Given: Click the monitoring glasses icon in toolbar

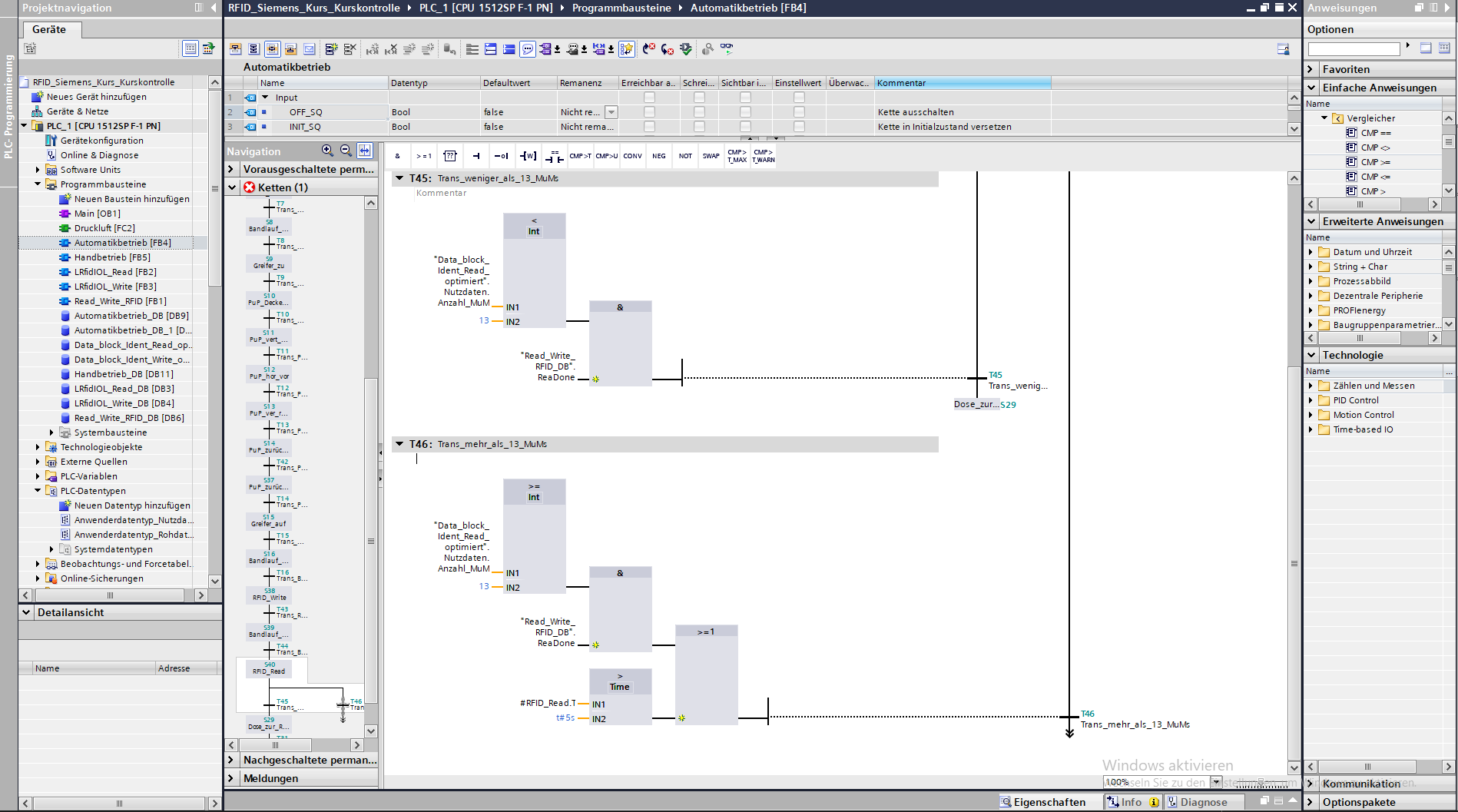Looking at the screenshot, I should pyautogui.click(x=726, y=48).
